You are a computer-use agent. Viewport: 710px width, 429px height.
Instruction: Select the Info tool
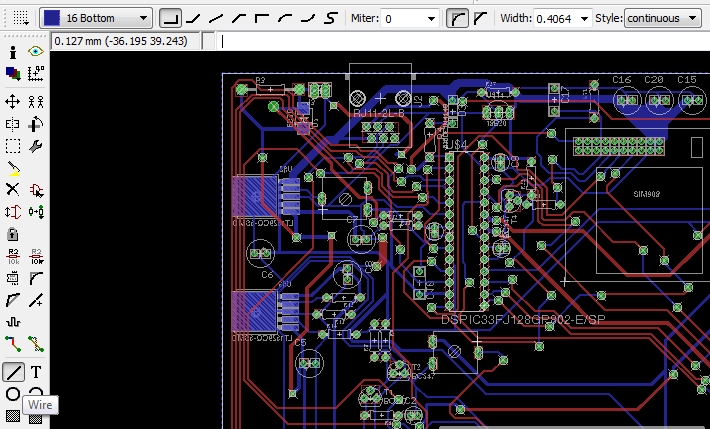click(x=13, y=51)
